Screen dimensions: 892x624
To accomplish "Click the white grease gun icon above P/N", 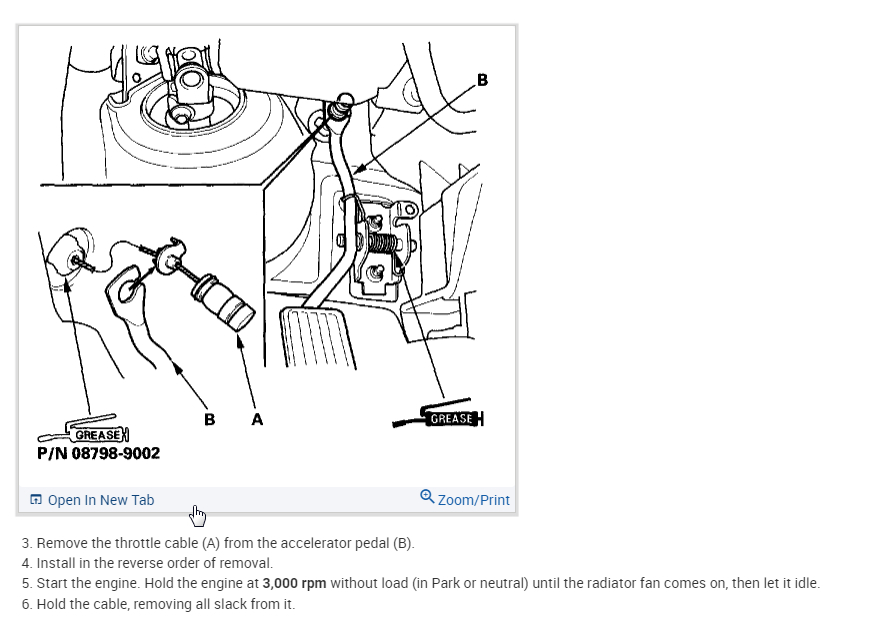I will 84,429.
